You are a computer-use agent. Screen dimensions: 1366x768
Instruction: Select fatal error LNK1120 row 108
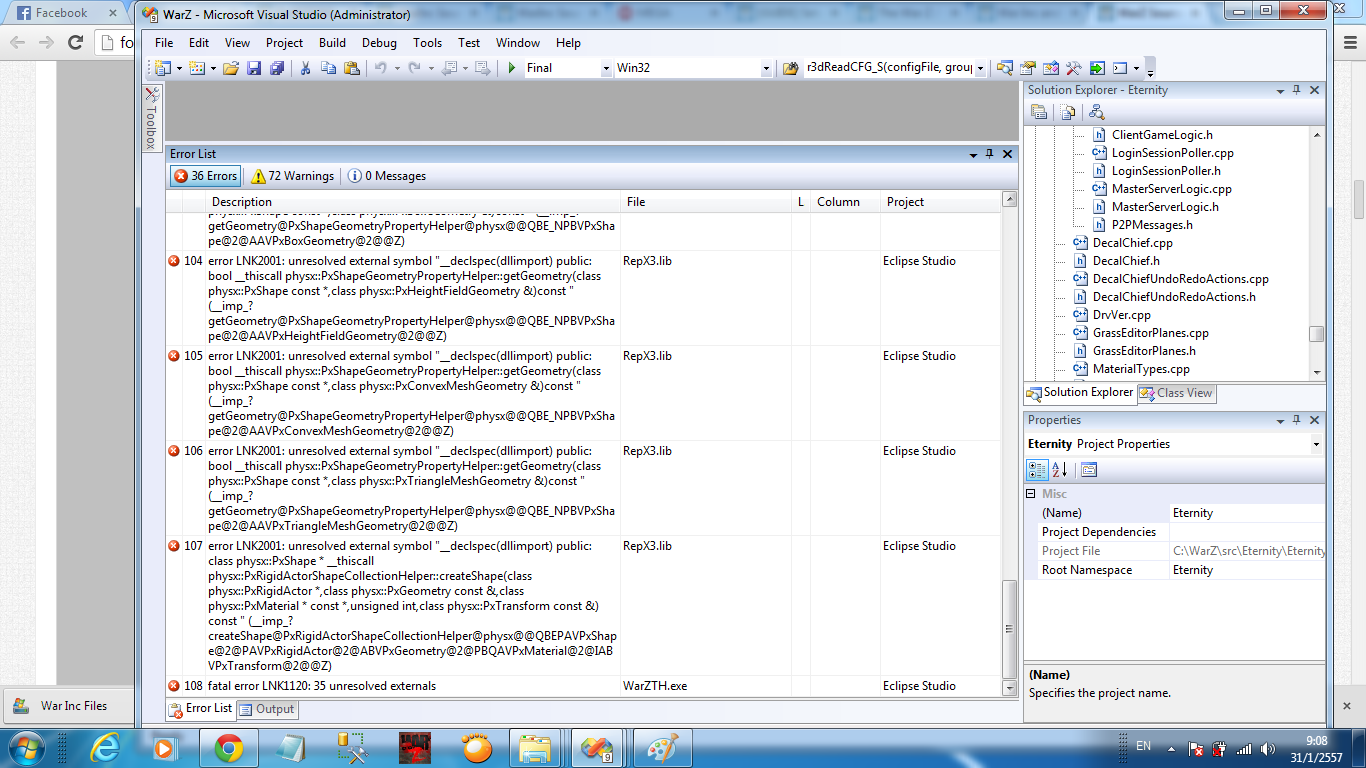pos(583,686)
